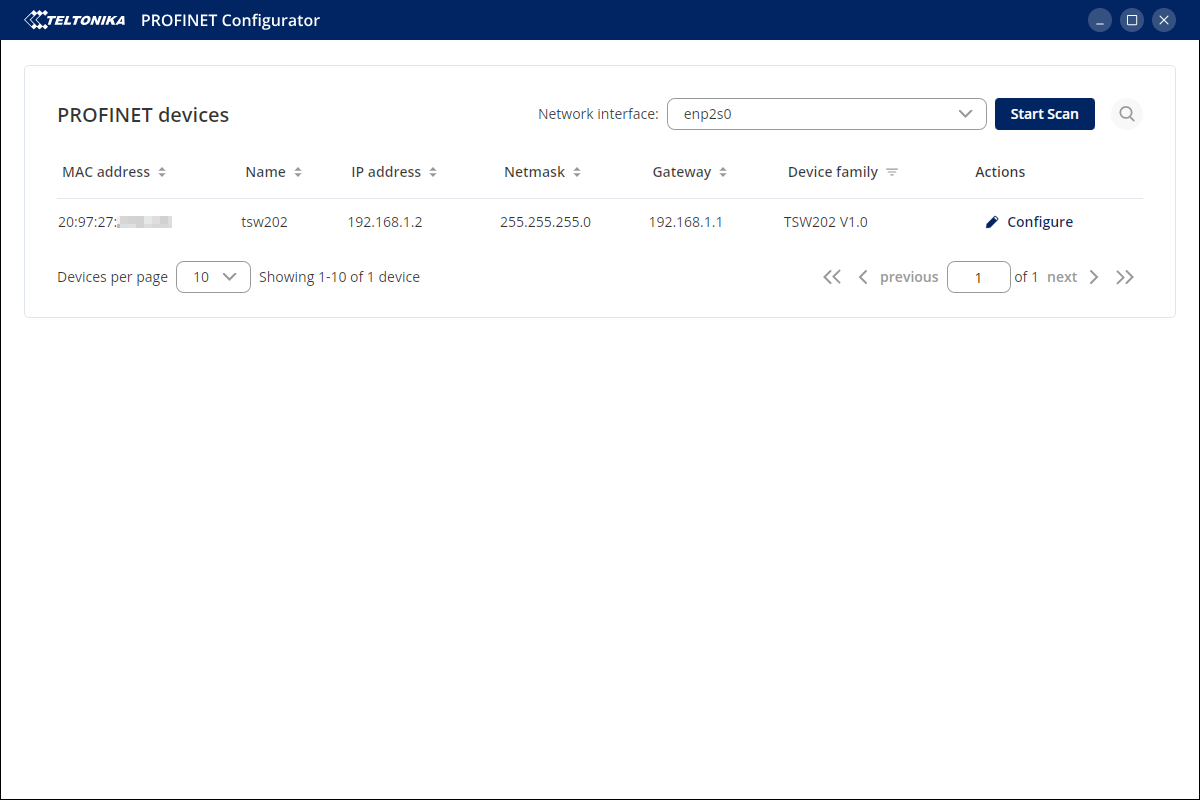
Task: Select the tsw202 device name cell
Action: pyautogui.click(x=265, y=222)
